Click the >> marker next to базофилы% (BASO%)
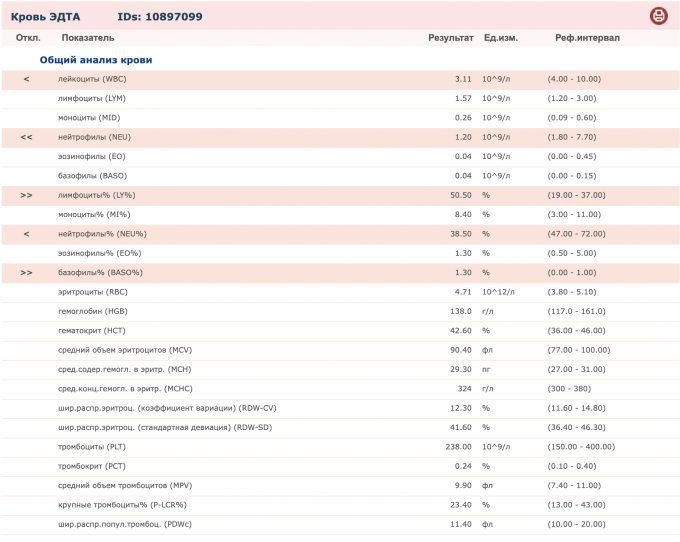The image size is (680, 542). pyautogui.click(x=27, y=272)
